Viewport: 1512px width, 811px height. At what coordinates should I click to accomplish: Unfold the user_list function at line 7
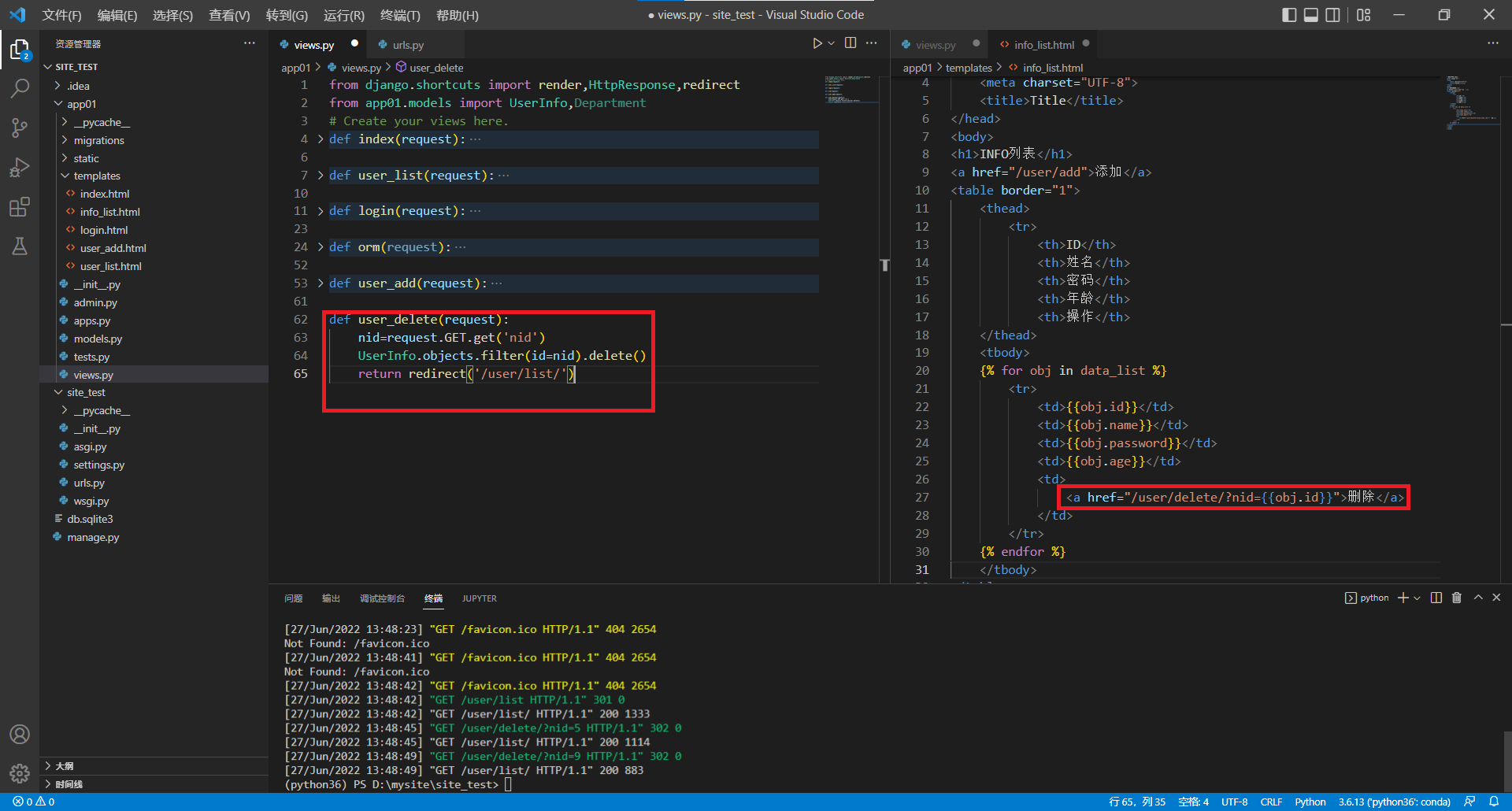[321, 176]
